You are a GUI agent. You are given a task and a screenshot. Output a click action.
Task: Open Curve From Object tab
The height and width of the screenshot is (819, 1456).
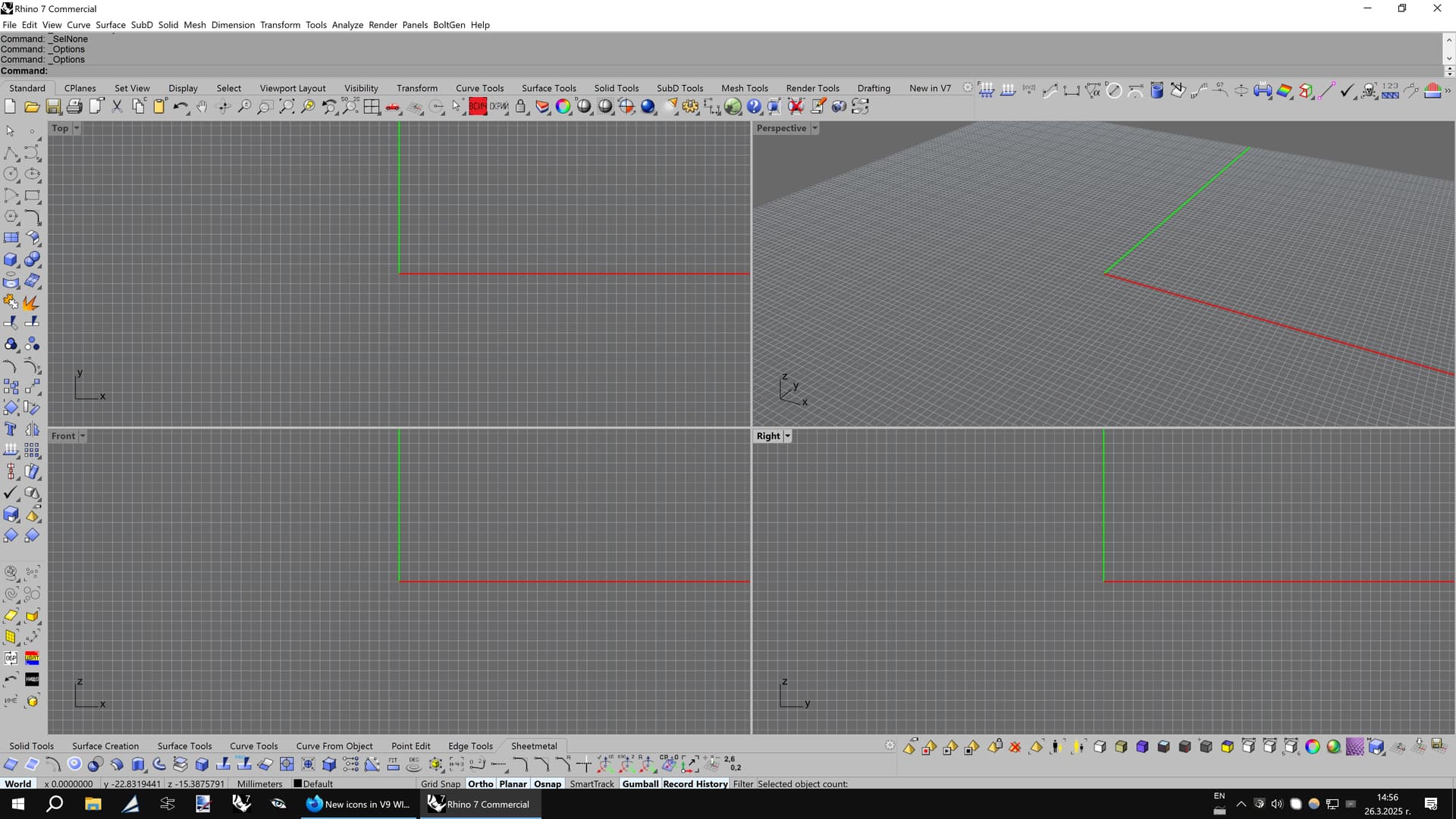click(334, 746)
